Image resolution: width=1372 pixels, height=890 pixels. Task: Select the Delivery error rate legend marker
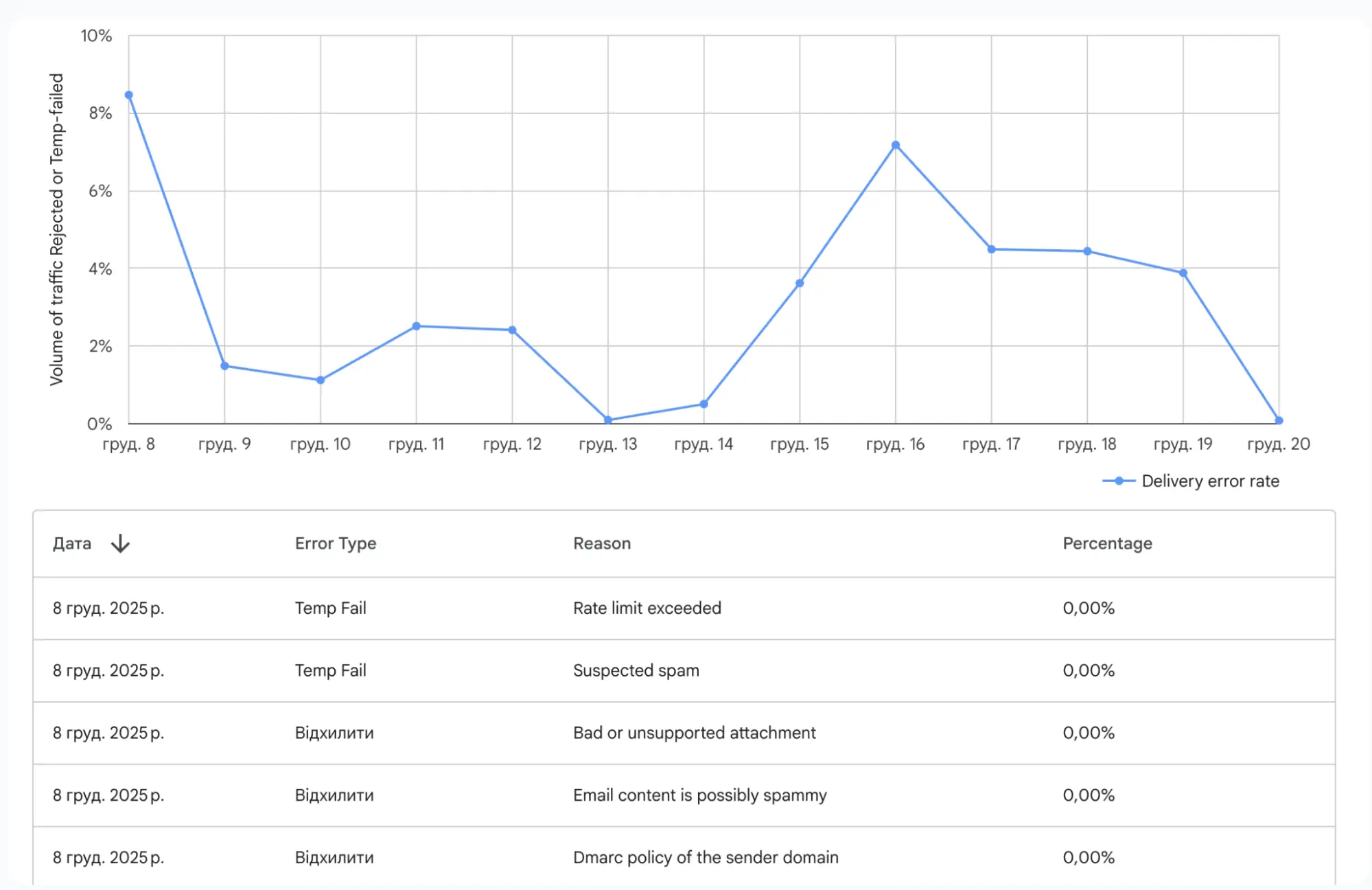point(1118,481)
